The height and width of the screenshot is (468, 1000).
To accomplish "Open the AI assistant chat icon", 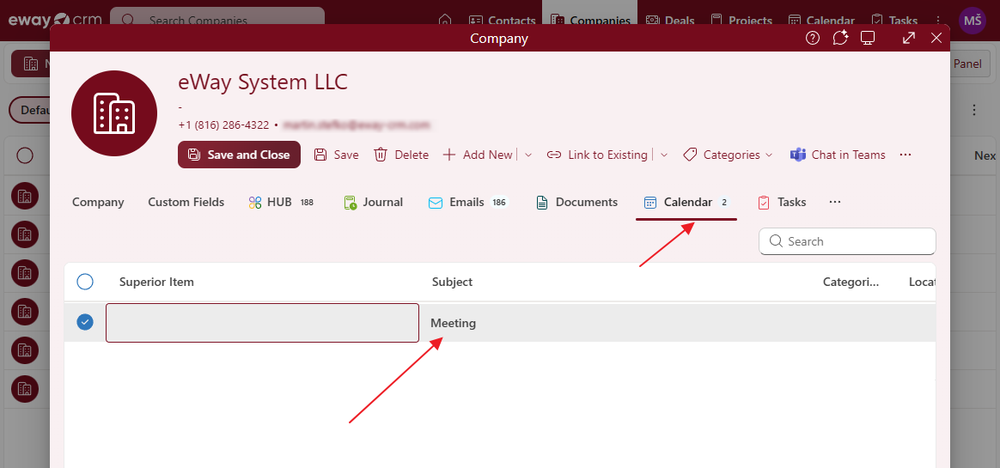I will tap(840, 38).
